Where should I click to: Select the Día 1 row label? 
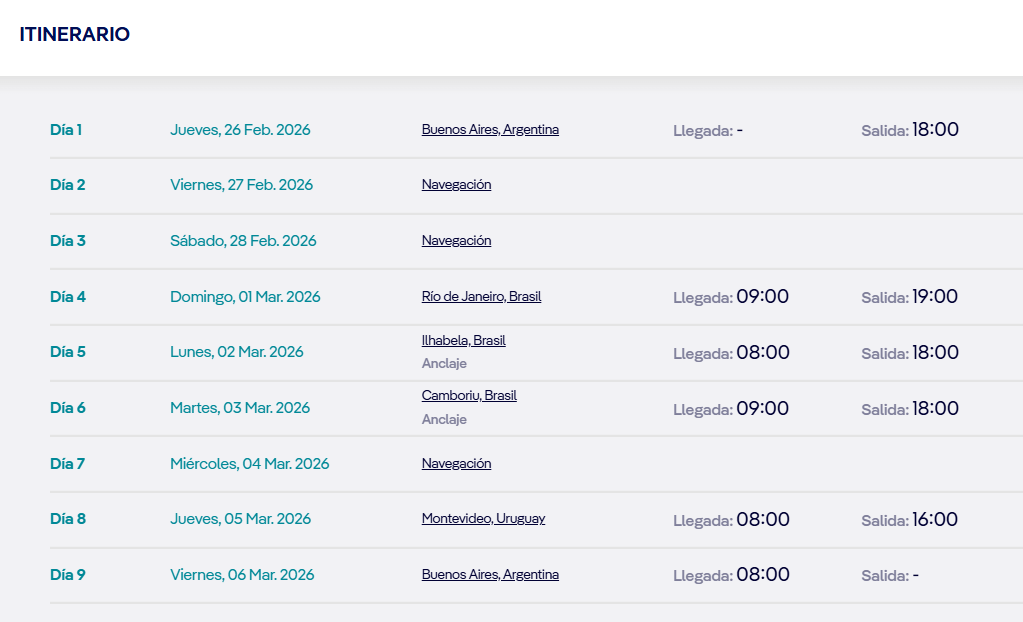66,130
